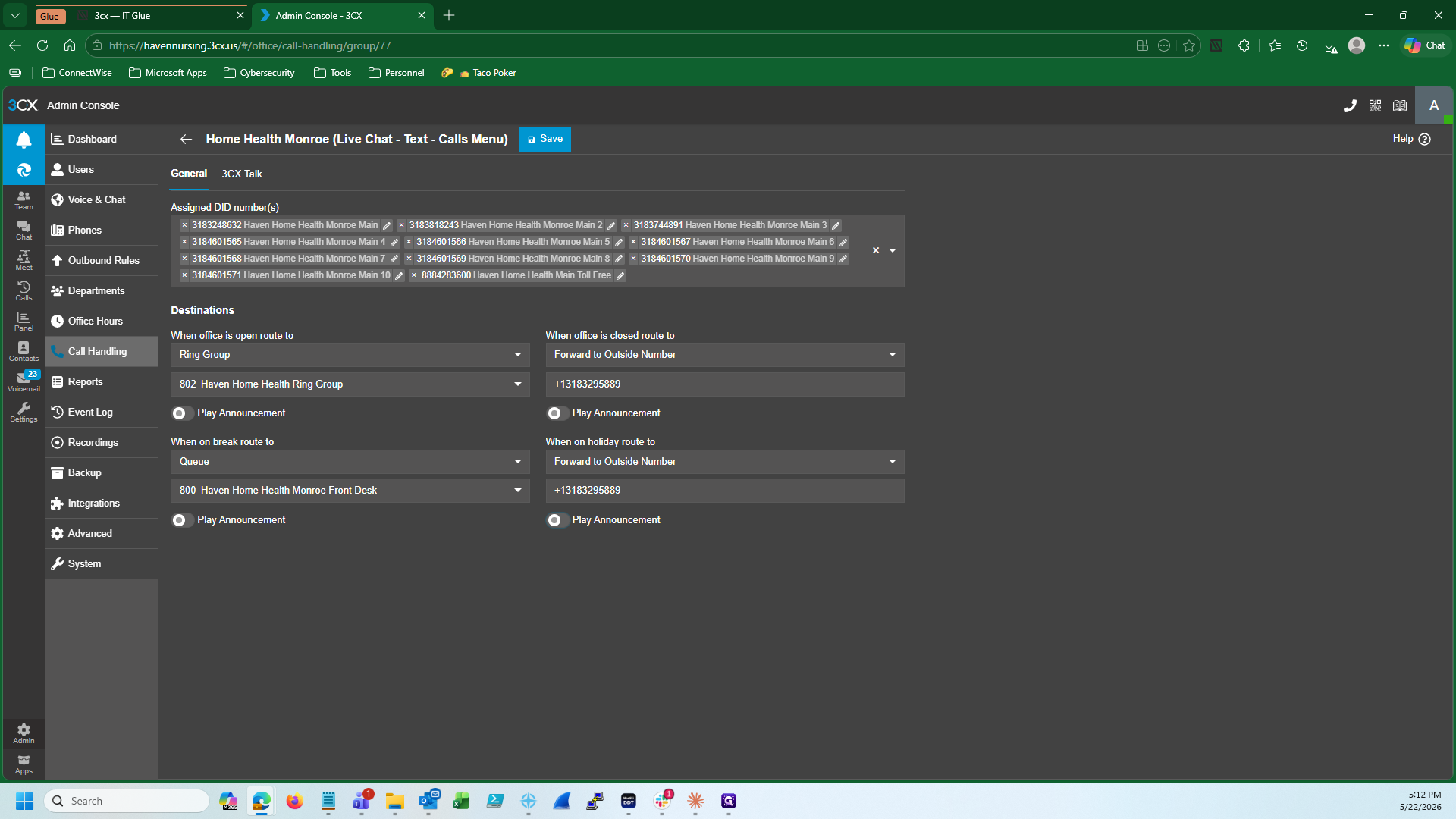Viewport: 1456px width, 819px height.
Task: Open Recordings menu item
Action: click(x=102, y=443)
